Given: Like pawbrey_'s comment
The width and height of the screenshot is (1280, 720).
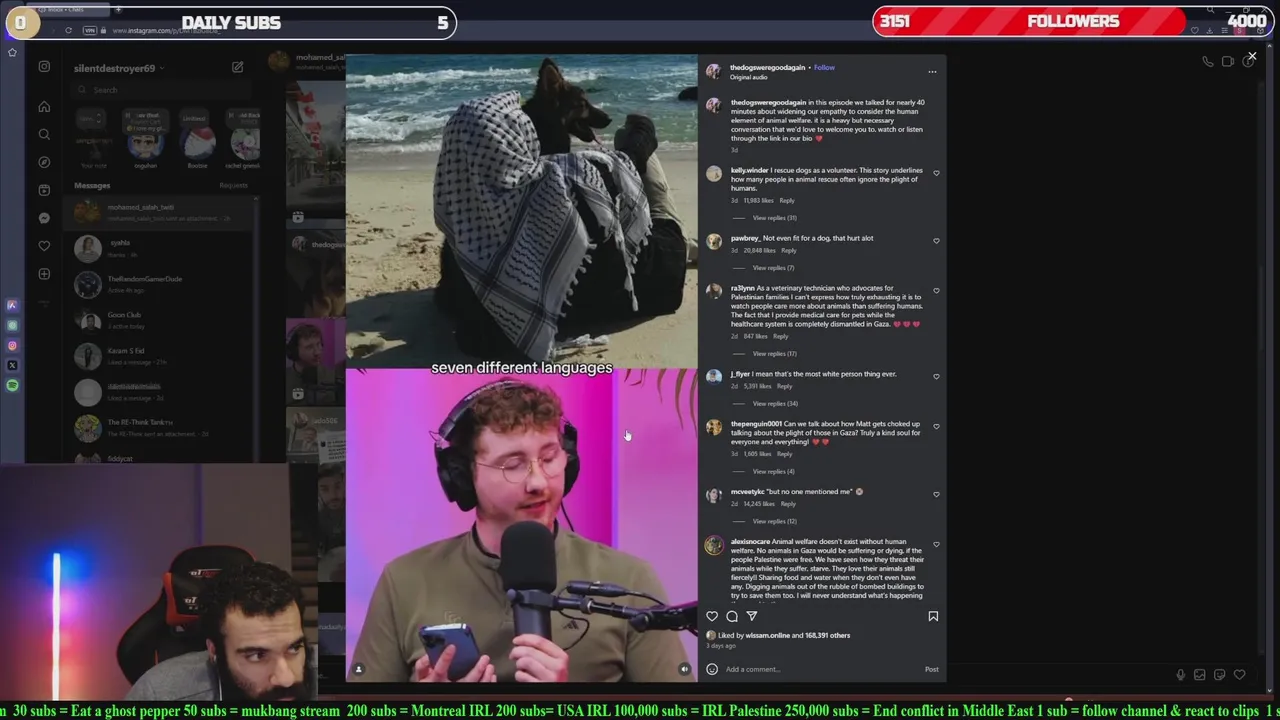Looking at the screenshot, I should [x=936, y=241].
